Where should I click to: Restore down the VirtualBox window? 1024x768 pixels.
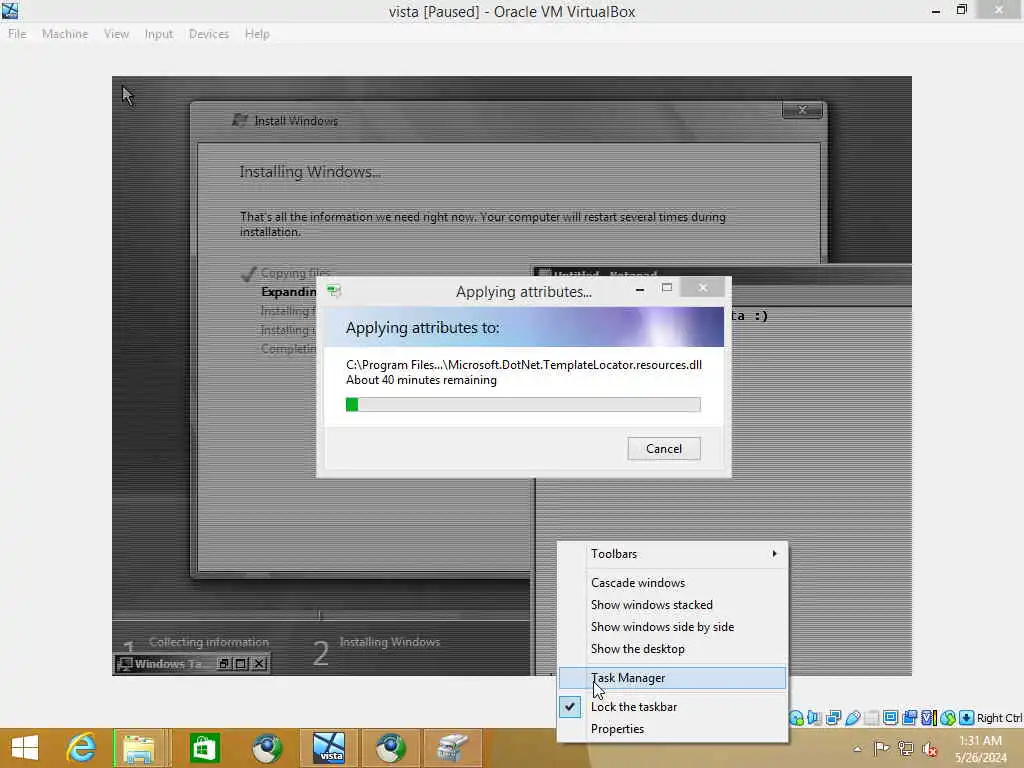coord(961,10)
